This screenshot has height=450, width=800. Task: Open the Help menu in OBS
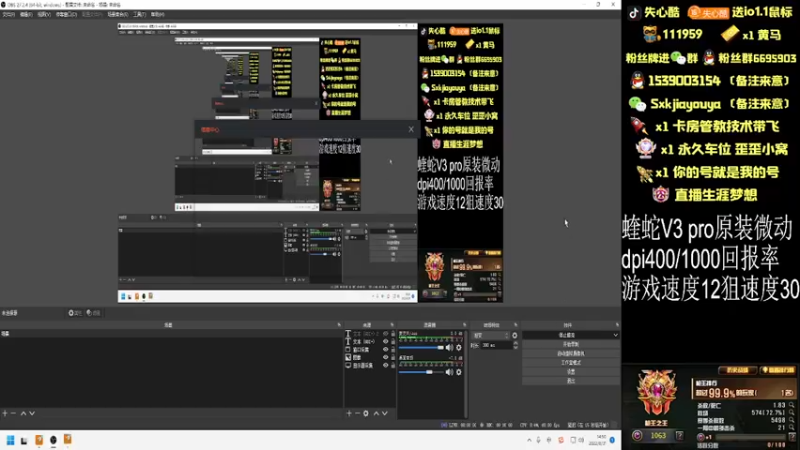[158, 14]
